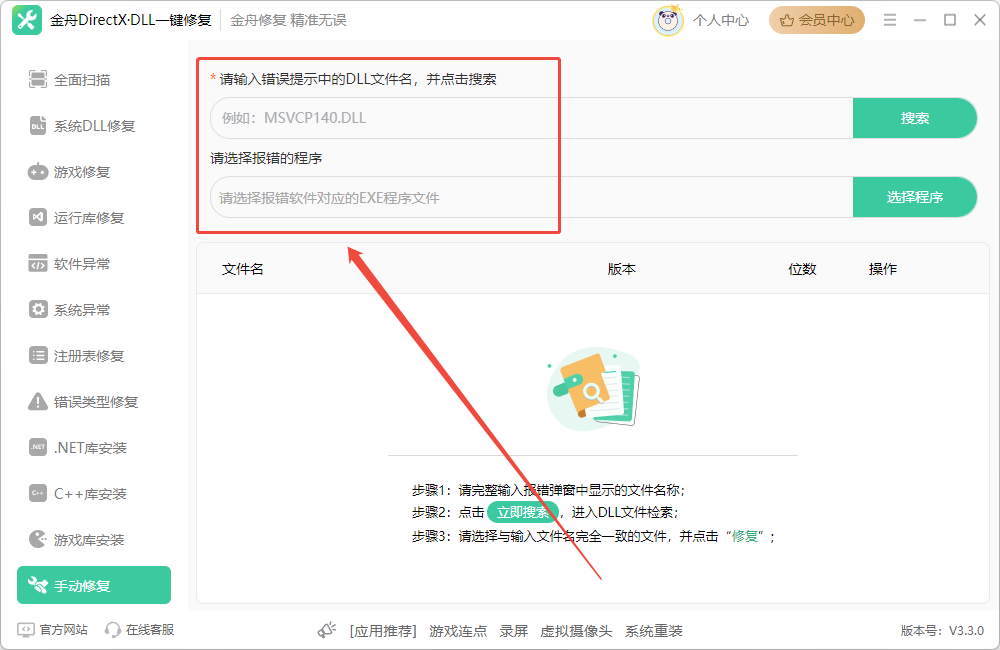
Task: Click the 选择程序 button
Action: [x=915, y=197]
